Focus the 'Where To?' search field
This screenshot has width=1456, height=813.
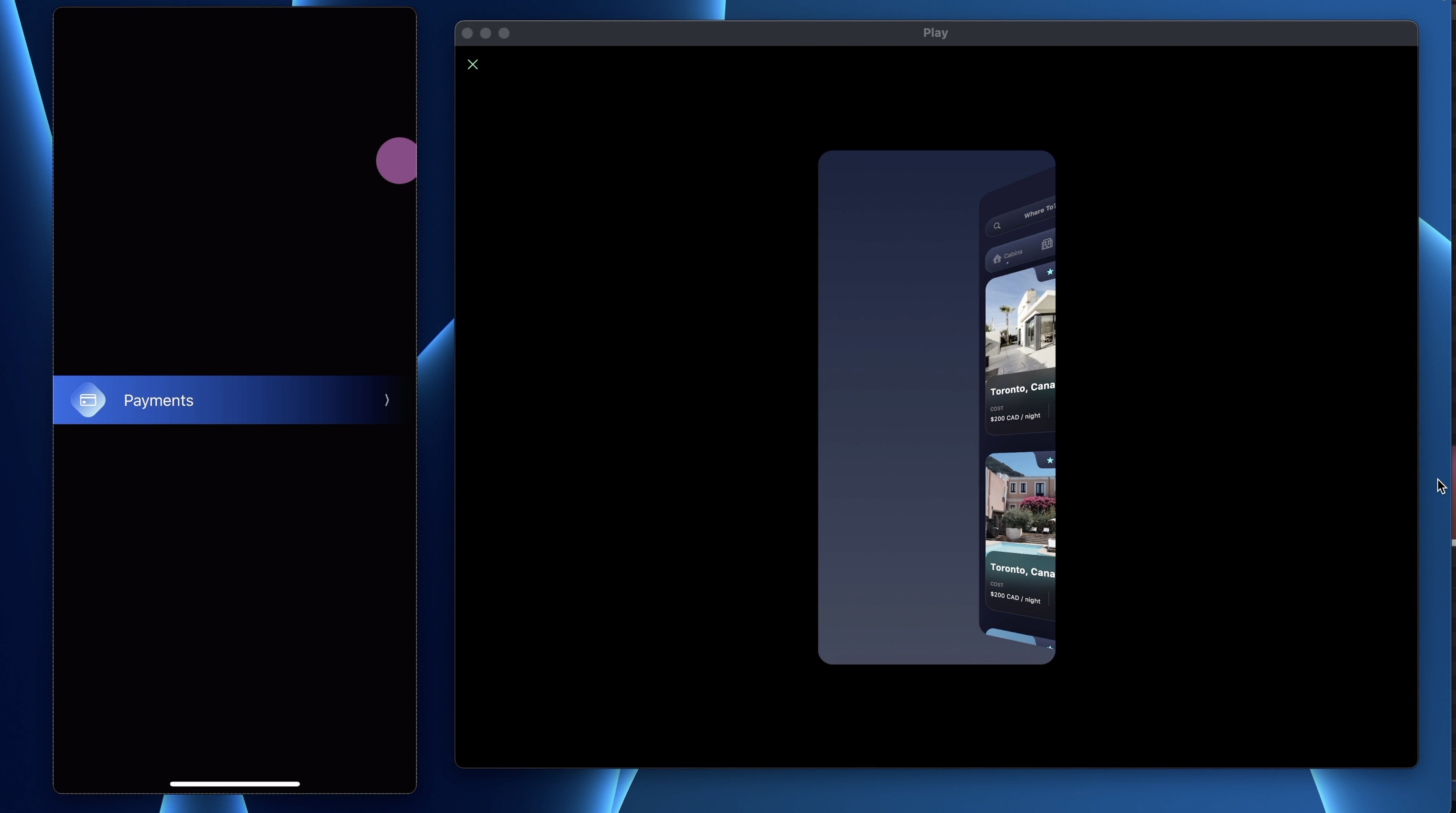[1038, 212]
